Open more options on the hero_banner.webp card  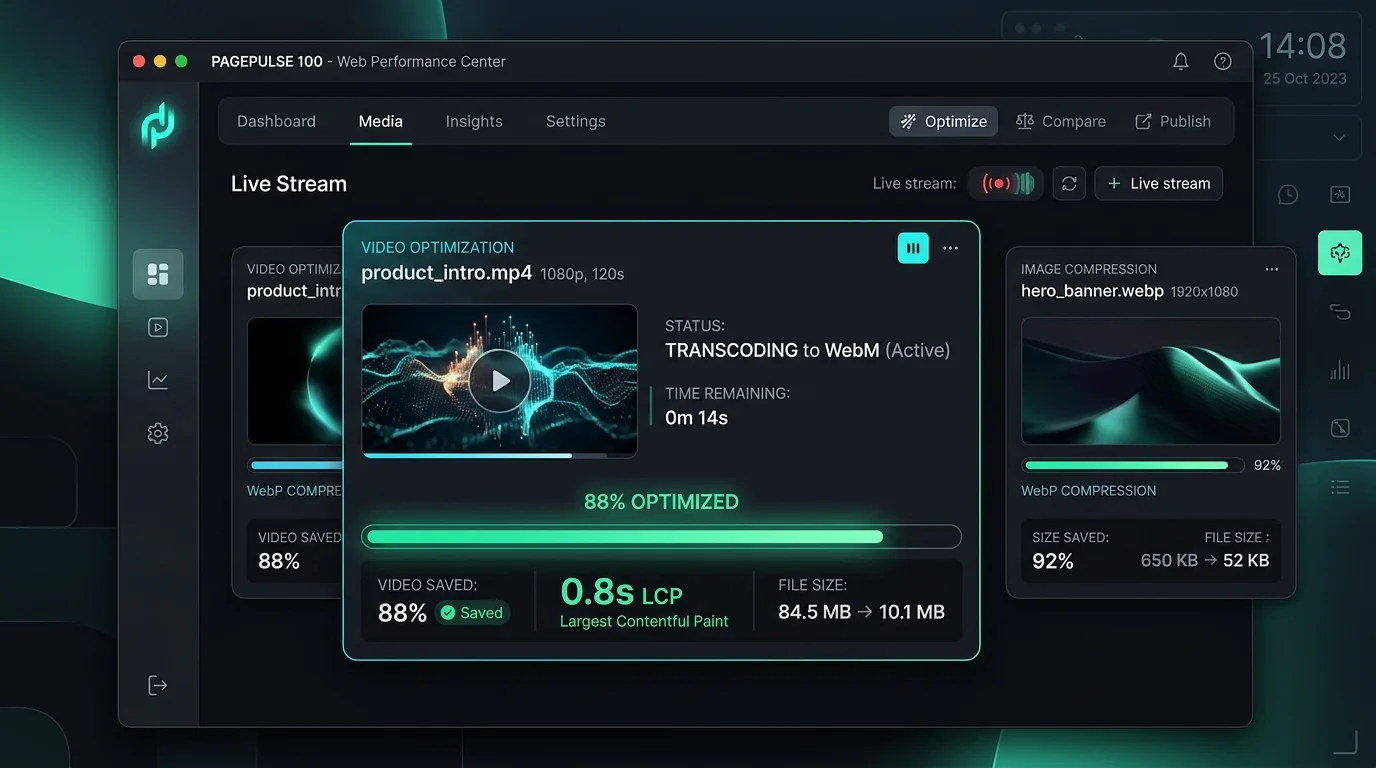pyautogui.click(x=1272, y=269)
